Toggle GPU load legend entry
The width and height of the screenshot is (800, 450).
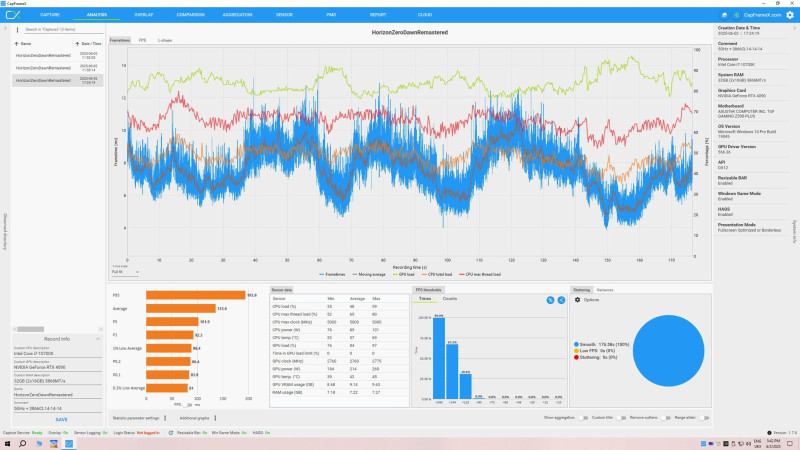[404, 274]
